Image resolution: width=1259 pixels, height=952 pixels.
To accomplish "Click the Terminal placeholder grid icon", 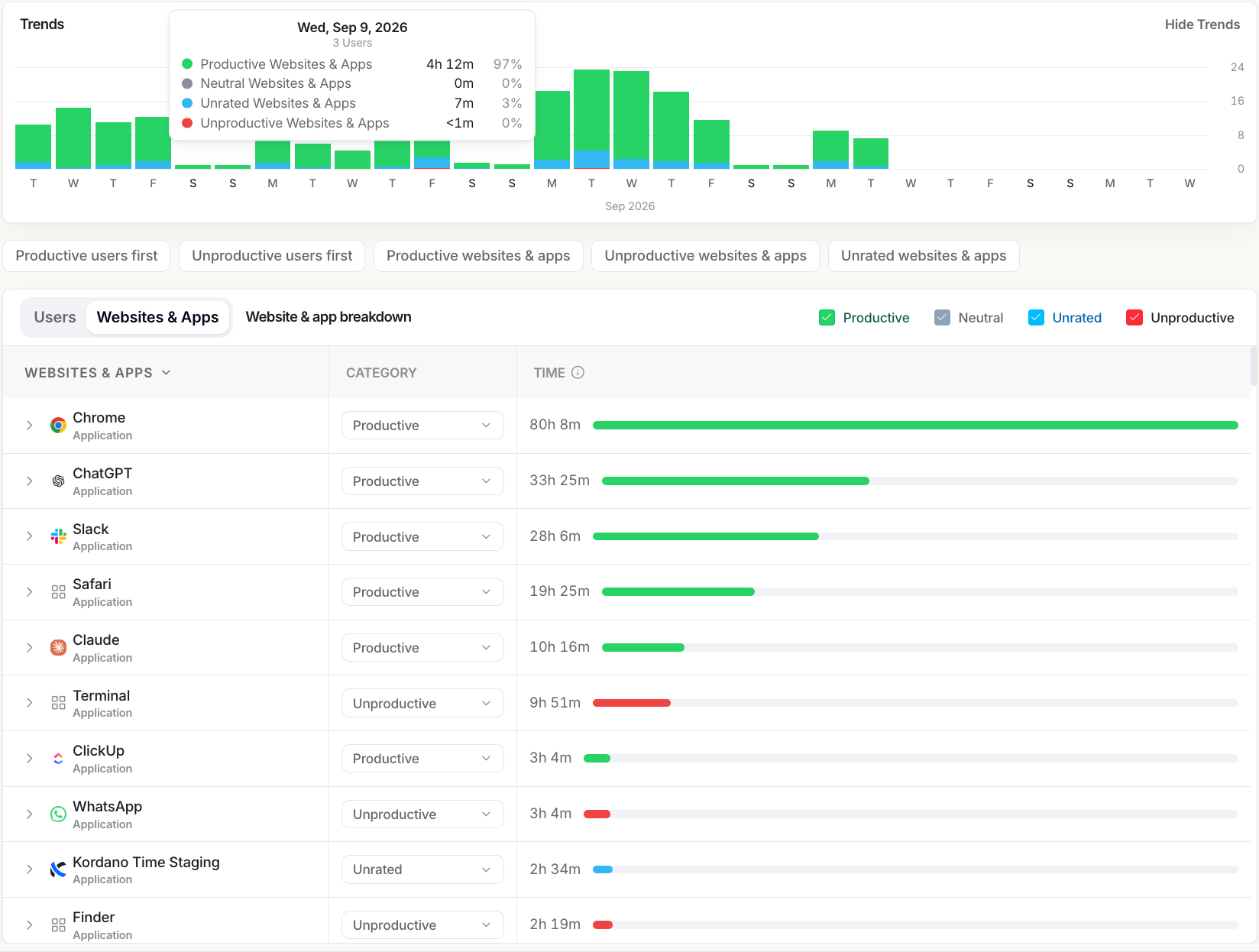I will point(58,703).
